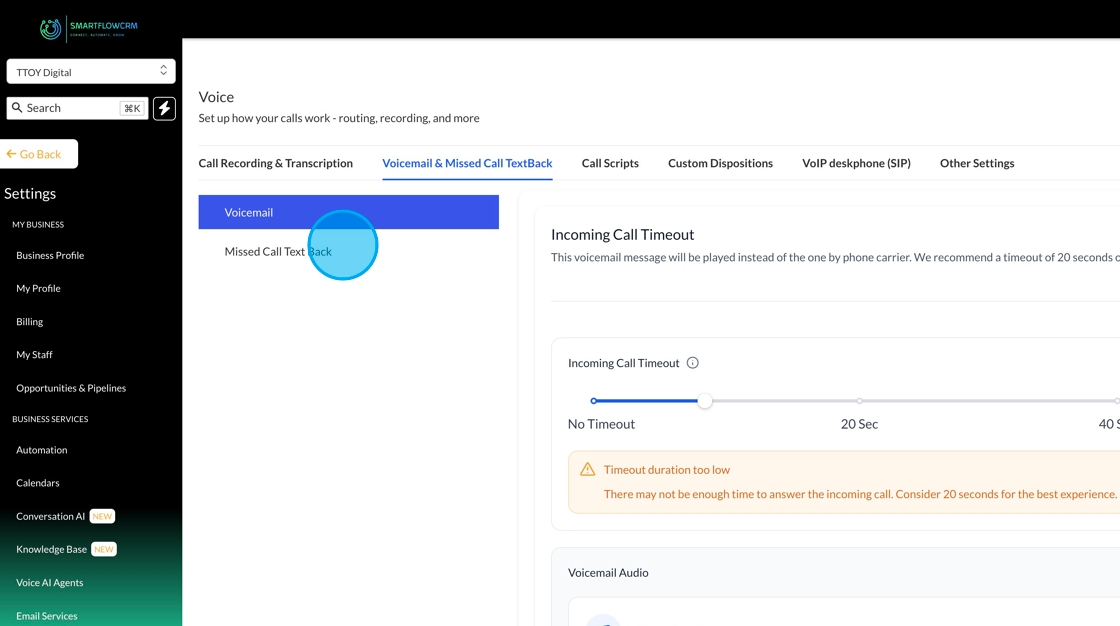
Task: Switch to Custom Dispositions tab
Action: click(720, 163)
